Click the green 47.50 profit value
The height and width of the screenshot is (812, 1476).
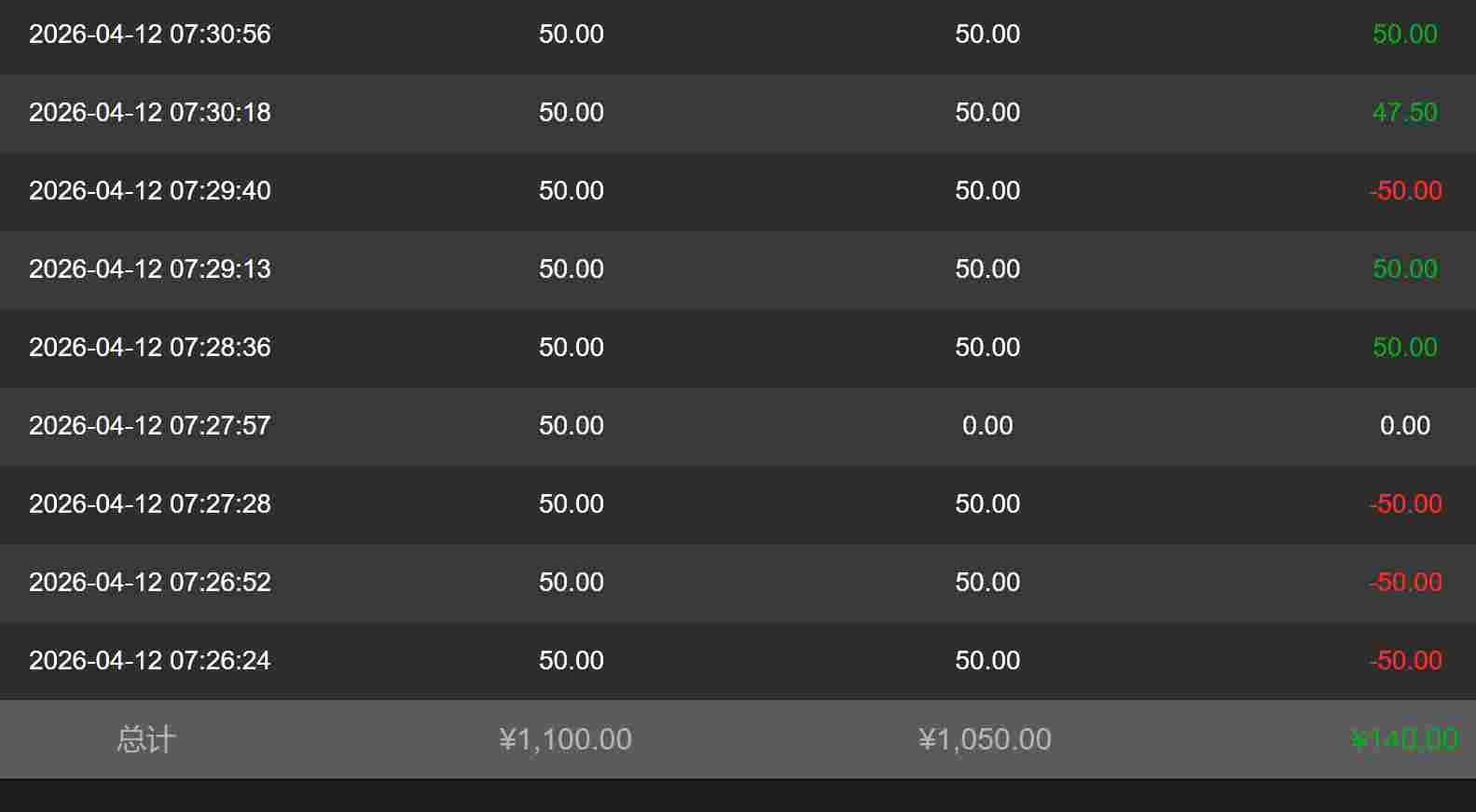[x=1404, y=113]
